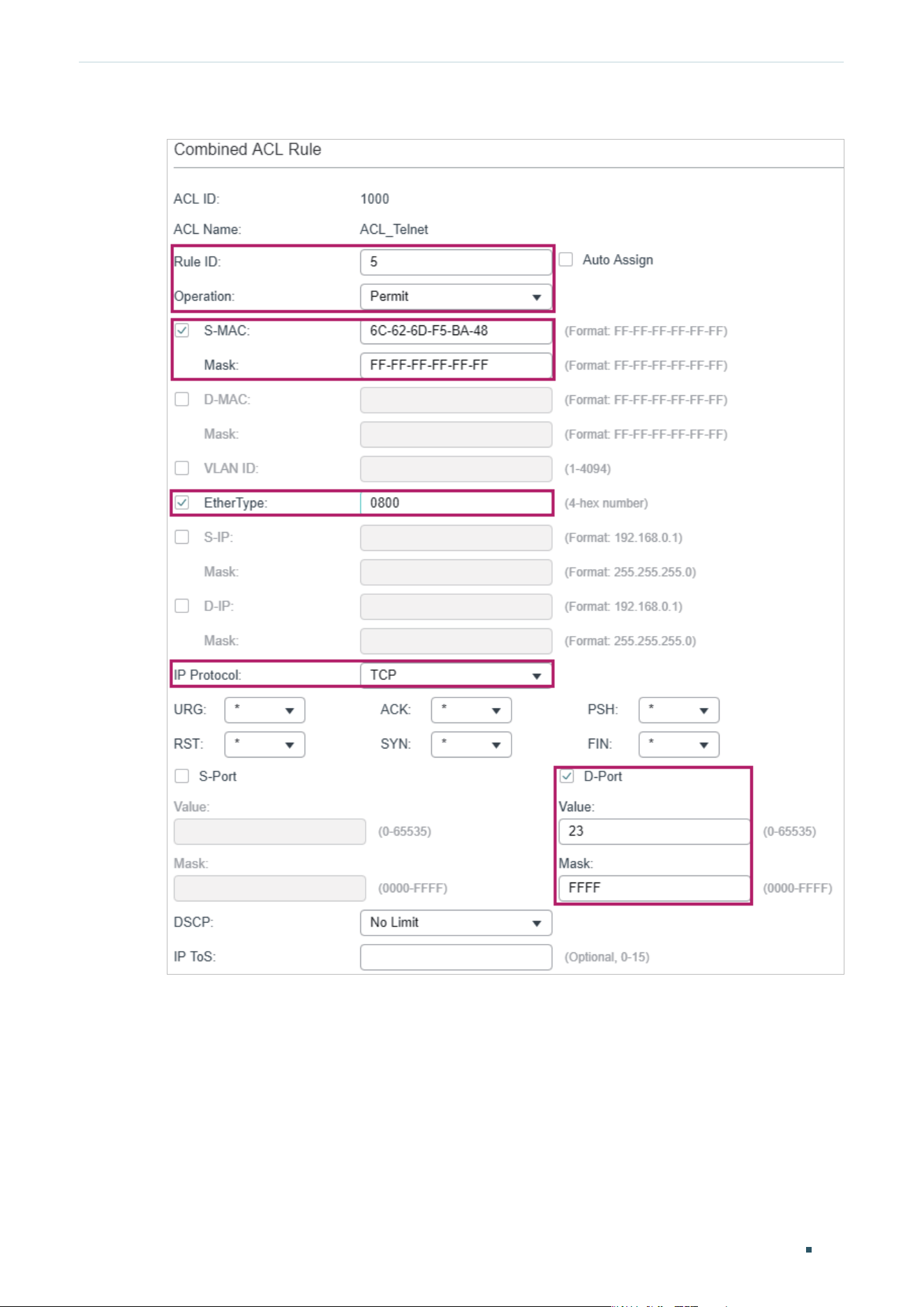924x1307 pixels.
Task: Enable the VLAN ID checkbox
Action: click(182, 468)
